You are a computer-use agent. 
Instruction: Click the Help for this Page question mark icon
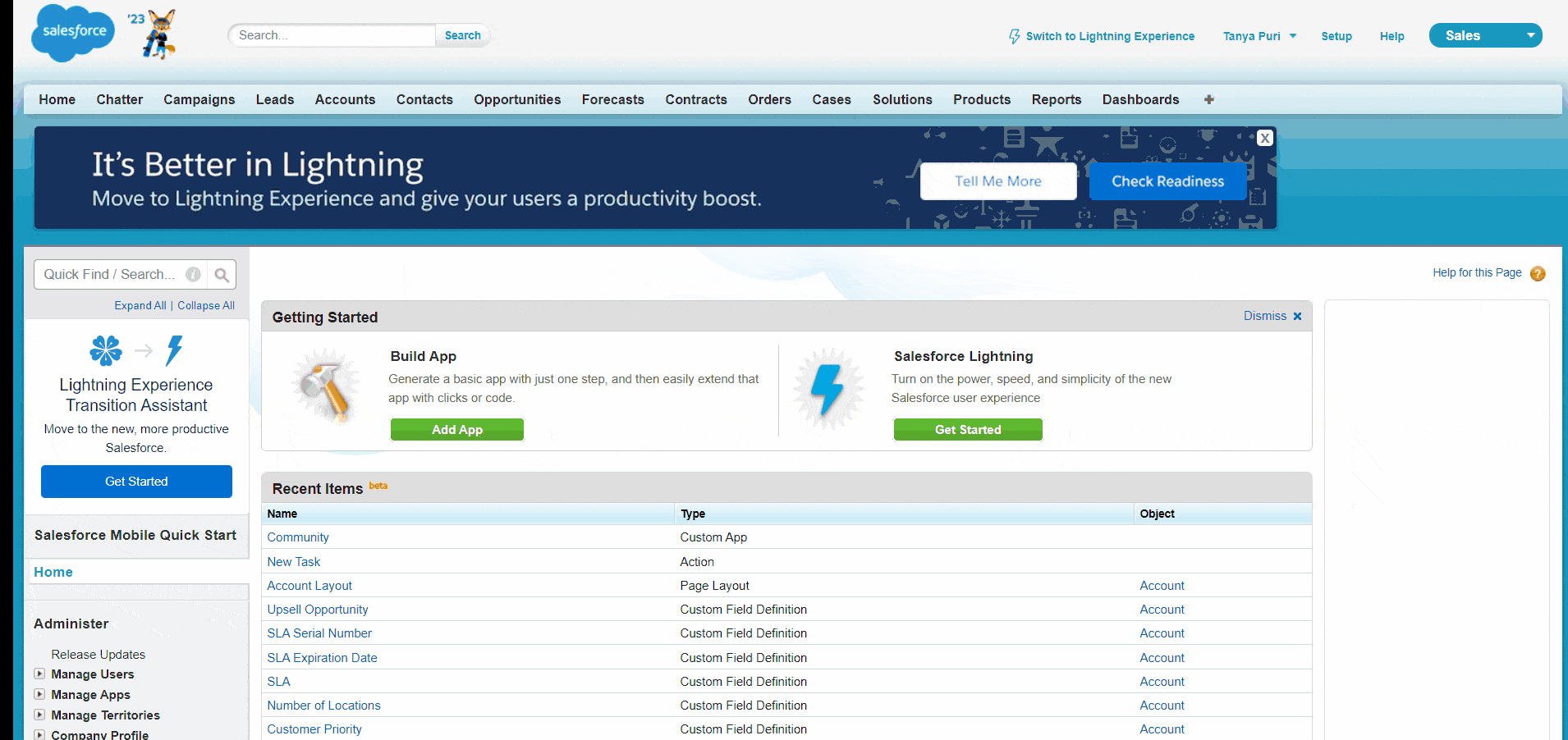(1538, 273)
